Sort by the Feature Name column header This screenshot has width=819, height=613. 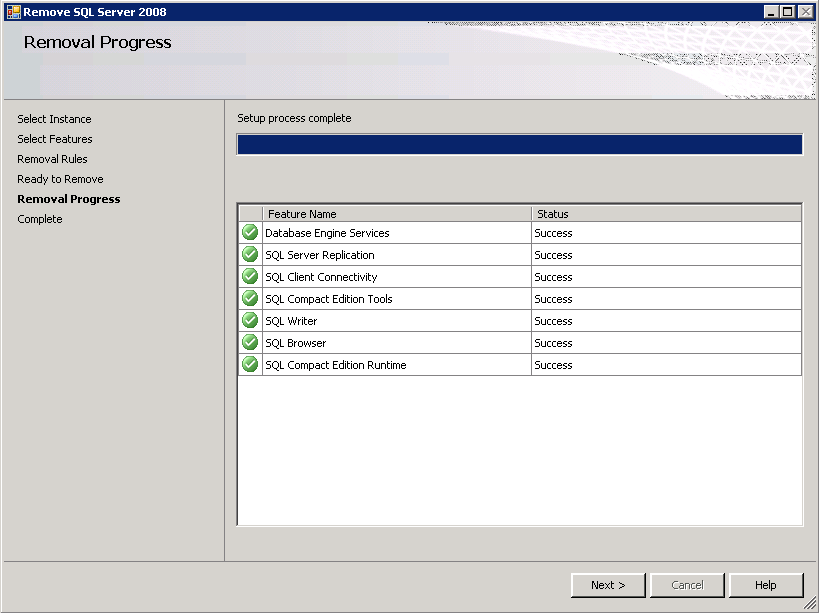click(397, 214)
